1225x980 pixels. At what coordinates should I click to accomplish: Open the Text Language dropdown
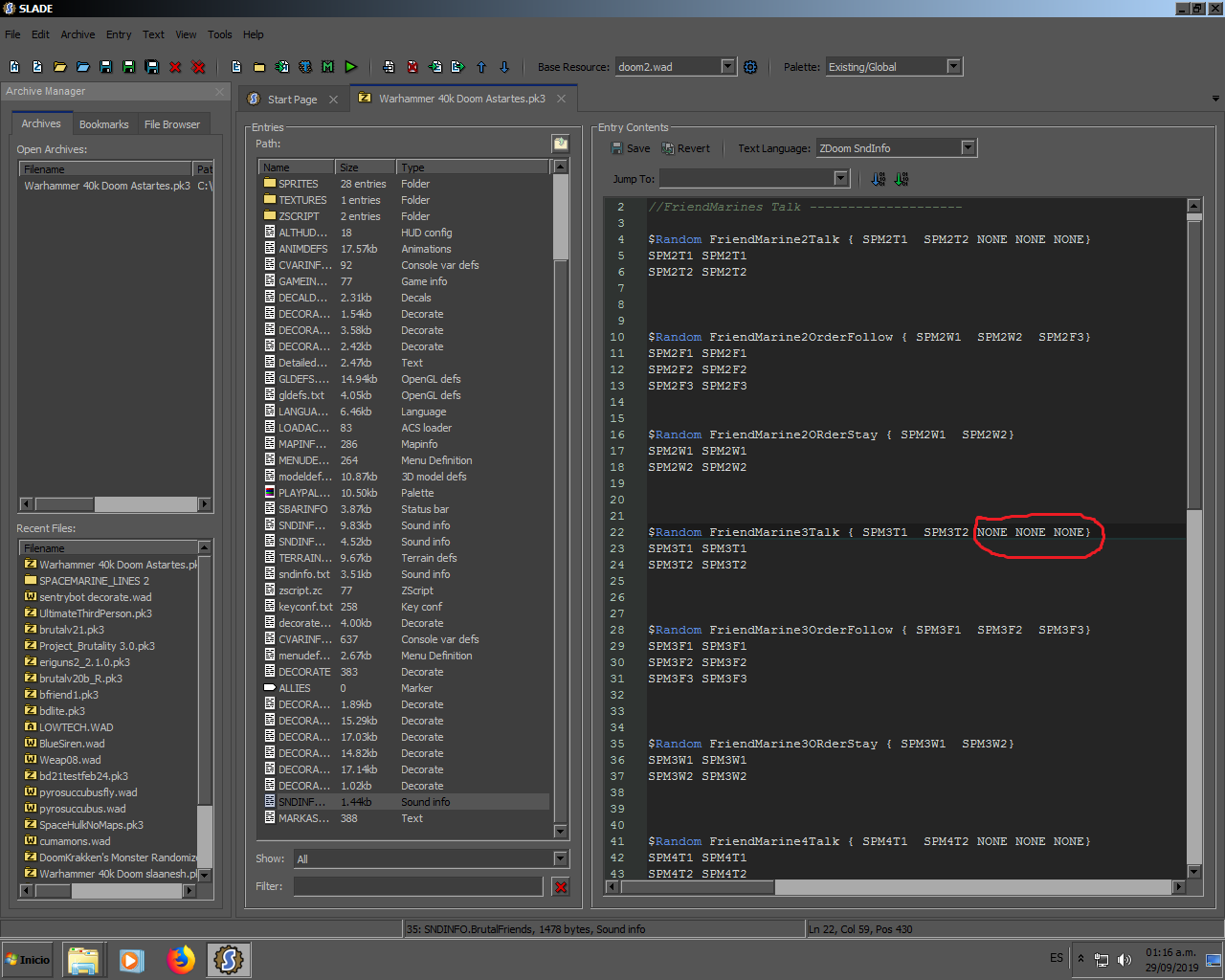[x=969, y=147]
